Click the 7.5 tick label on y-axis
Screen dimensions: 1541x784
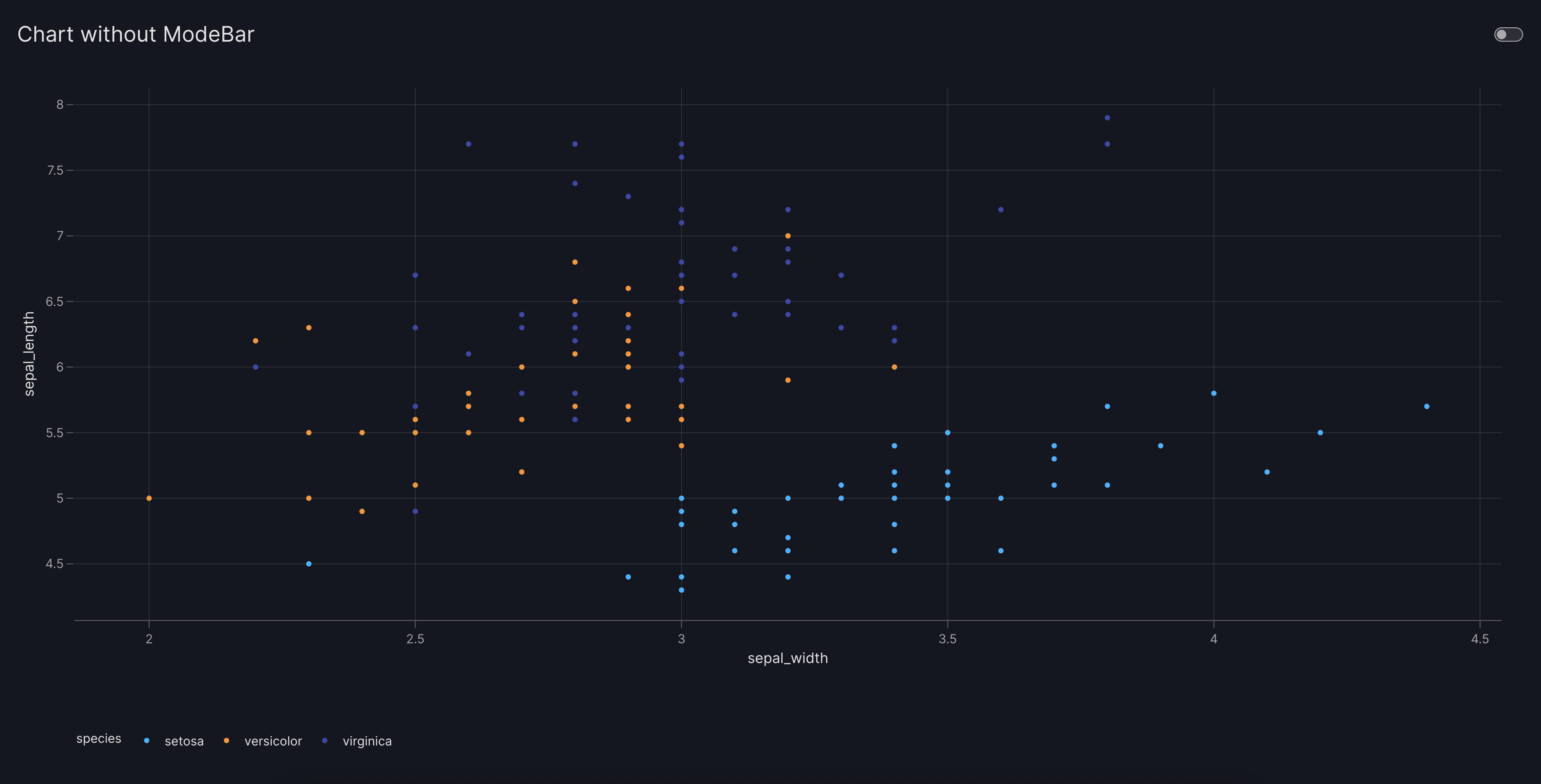click(55, 170)
